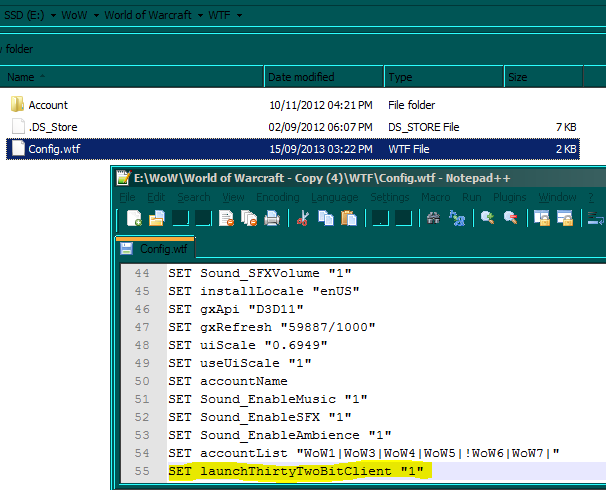Image resolution: width=606 pixels, height=490 pixels.
Task: Open the Edit menu in Notepad++
Action: point(156,197)
